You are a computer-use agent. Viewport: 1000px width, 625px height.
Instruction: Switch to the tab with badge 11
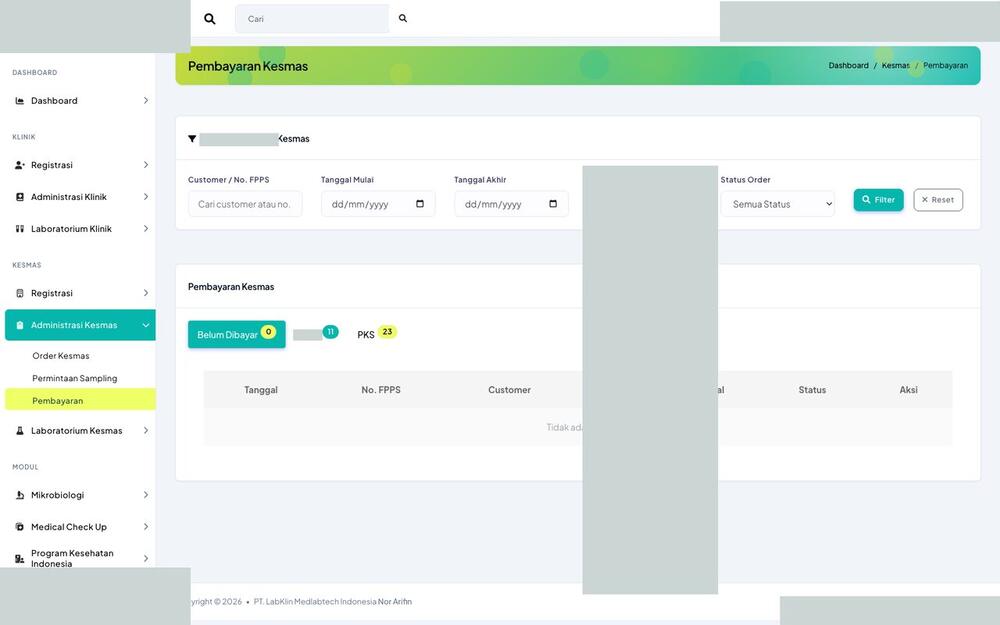point(316,334)
